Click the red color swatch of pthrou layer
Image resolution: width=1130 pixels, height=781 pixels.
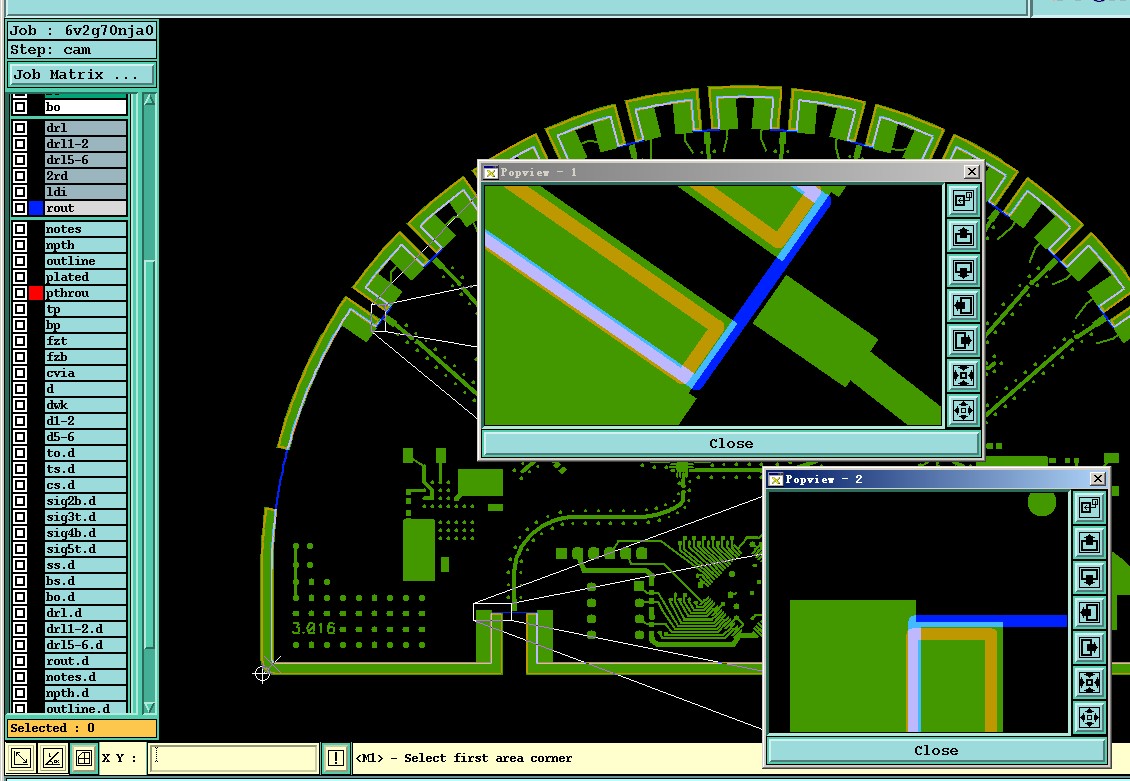point(35,293)
